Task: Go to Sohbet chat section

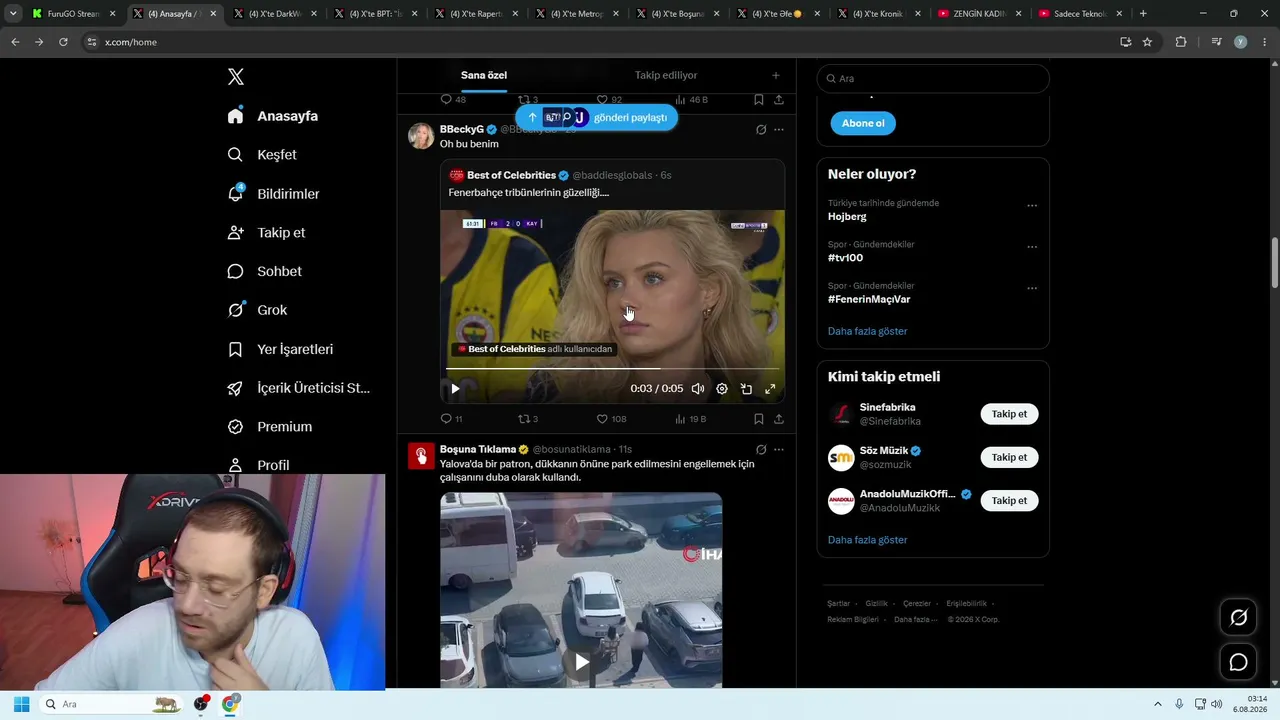Action: (265, 271)
